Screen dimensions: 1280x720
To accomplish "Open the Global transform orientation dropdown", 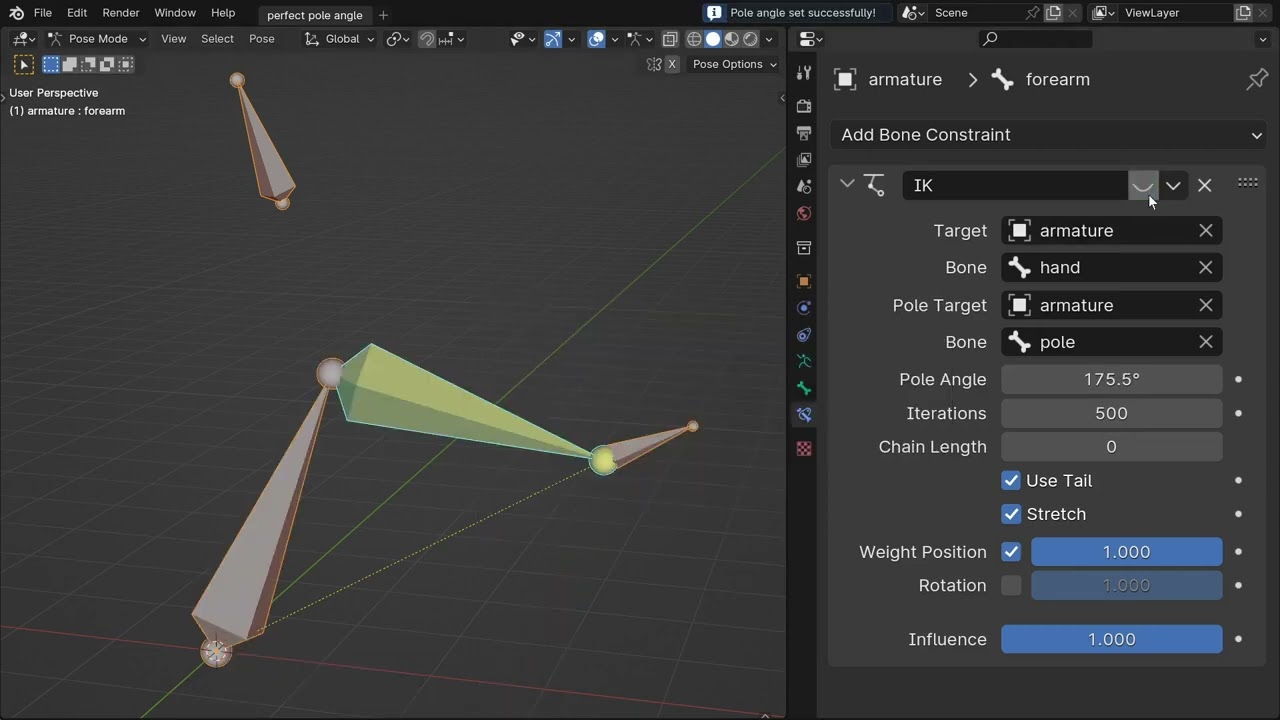I will tap(339, 39).
